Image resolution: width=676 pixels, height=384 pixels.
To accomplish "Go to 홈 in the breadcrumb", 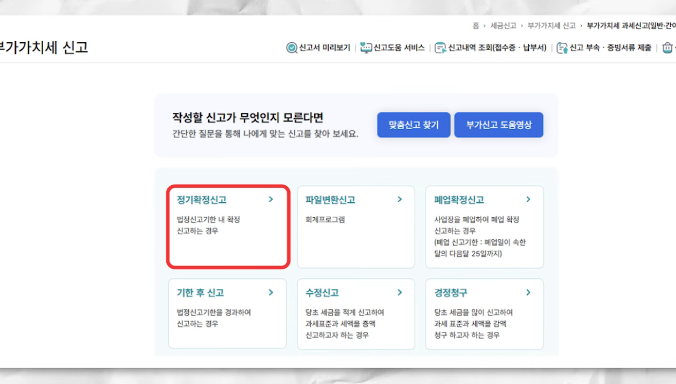I will pyautogui.click(x=476, y=26).
